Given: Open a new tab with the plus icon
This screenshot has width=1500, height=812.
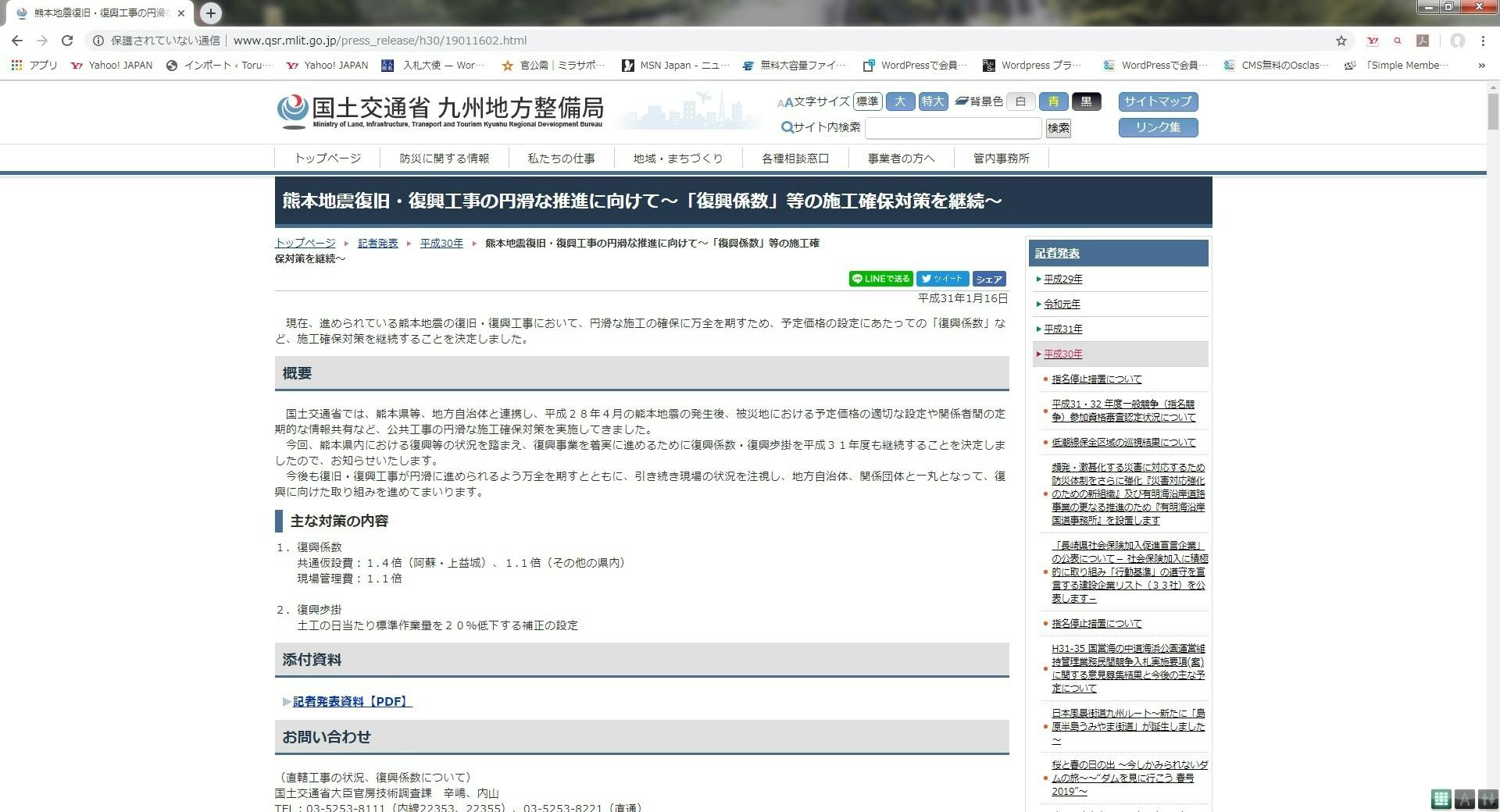Looking at the screenshot, I should 211,12.
